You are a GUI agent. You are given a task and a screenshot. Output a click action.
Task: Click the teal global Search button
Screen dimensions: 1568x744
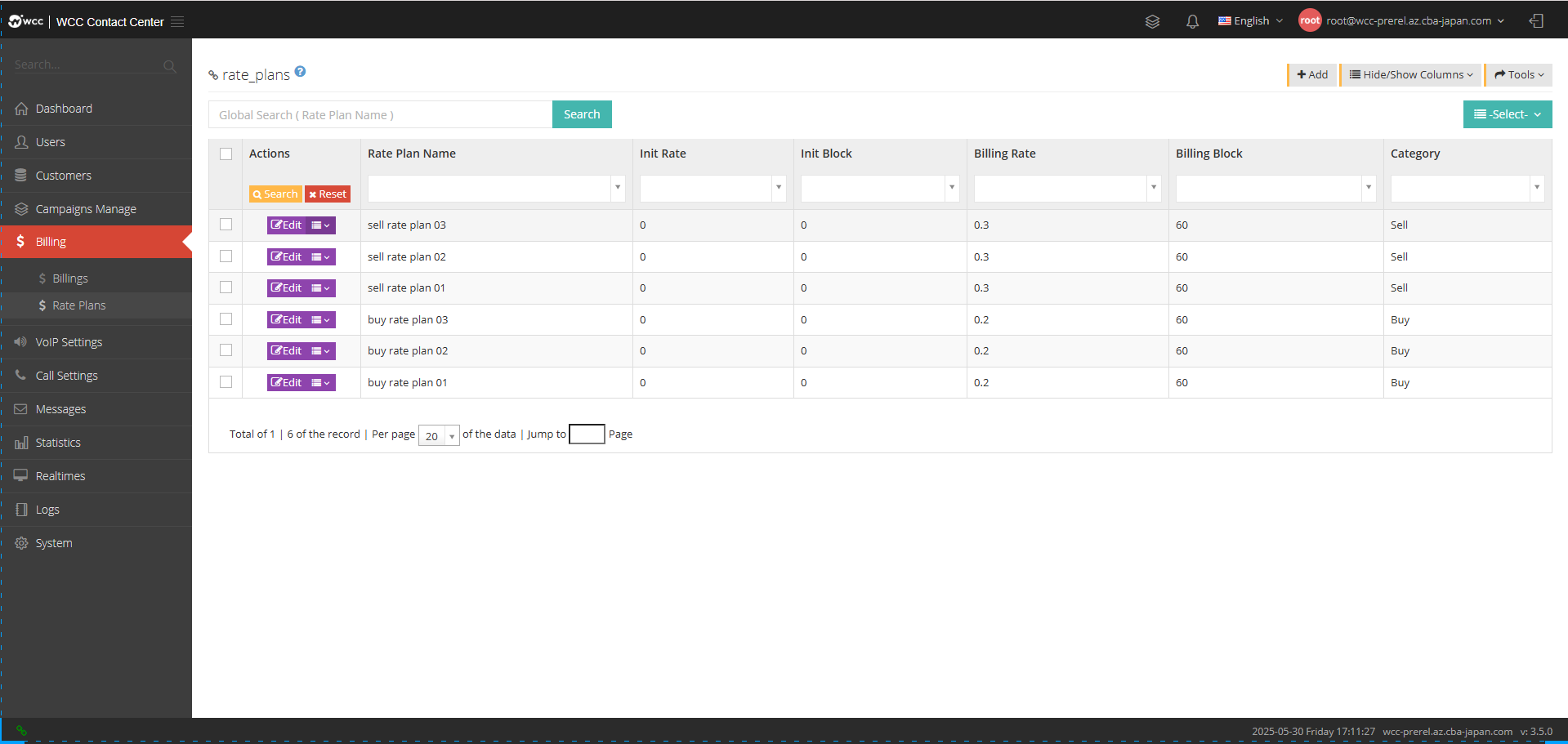point(582,114)
